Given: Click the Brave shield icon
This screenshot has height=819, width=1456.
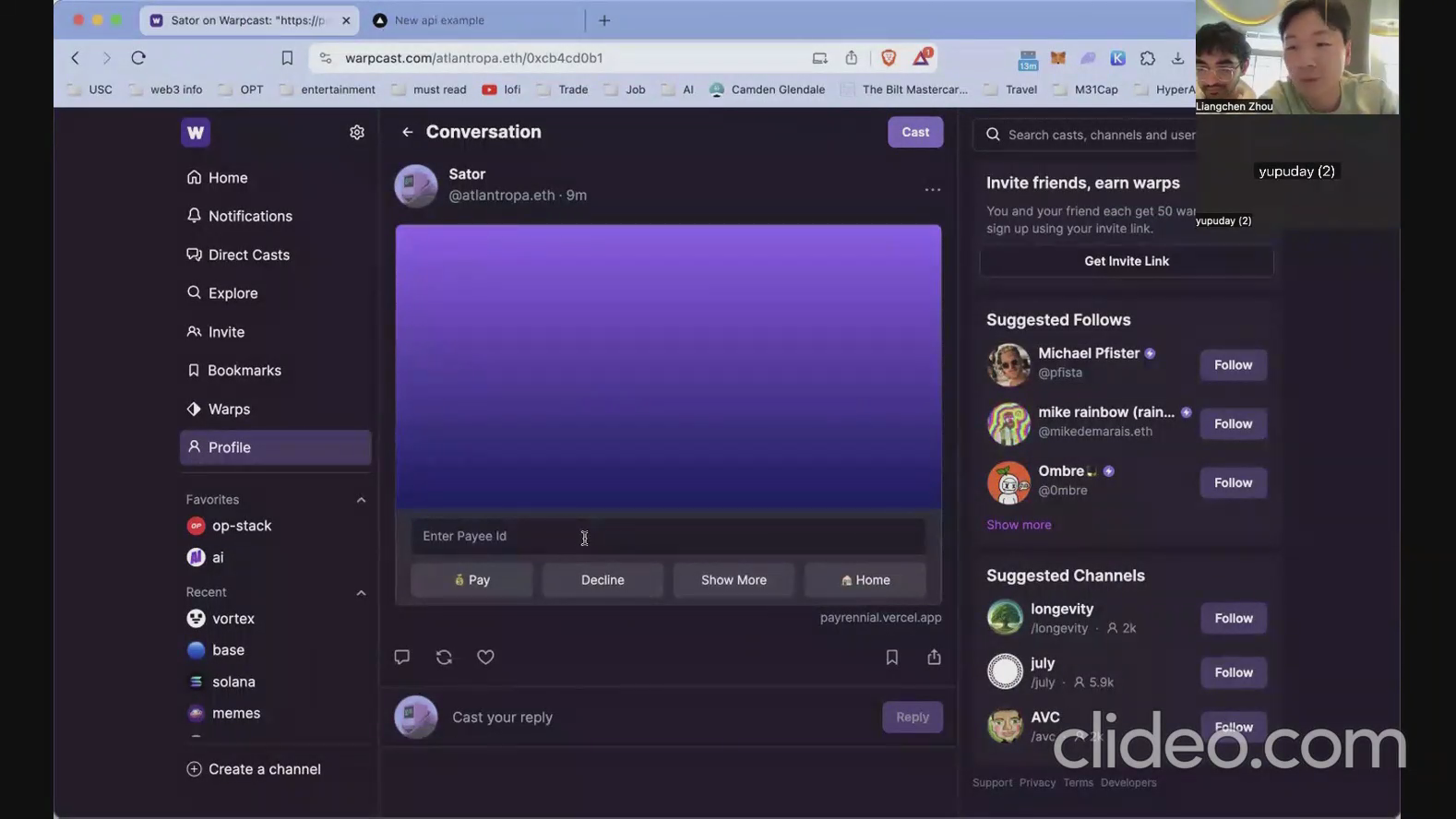Looking at the screenshot, I should 889,57.
